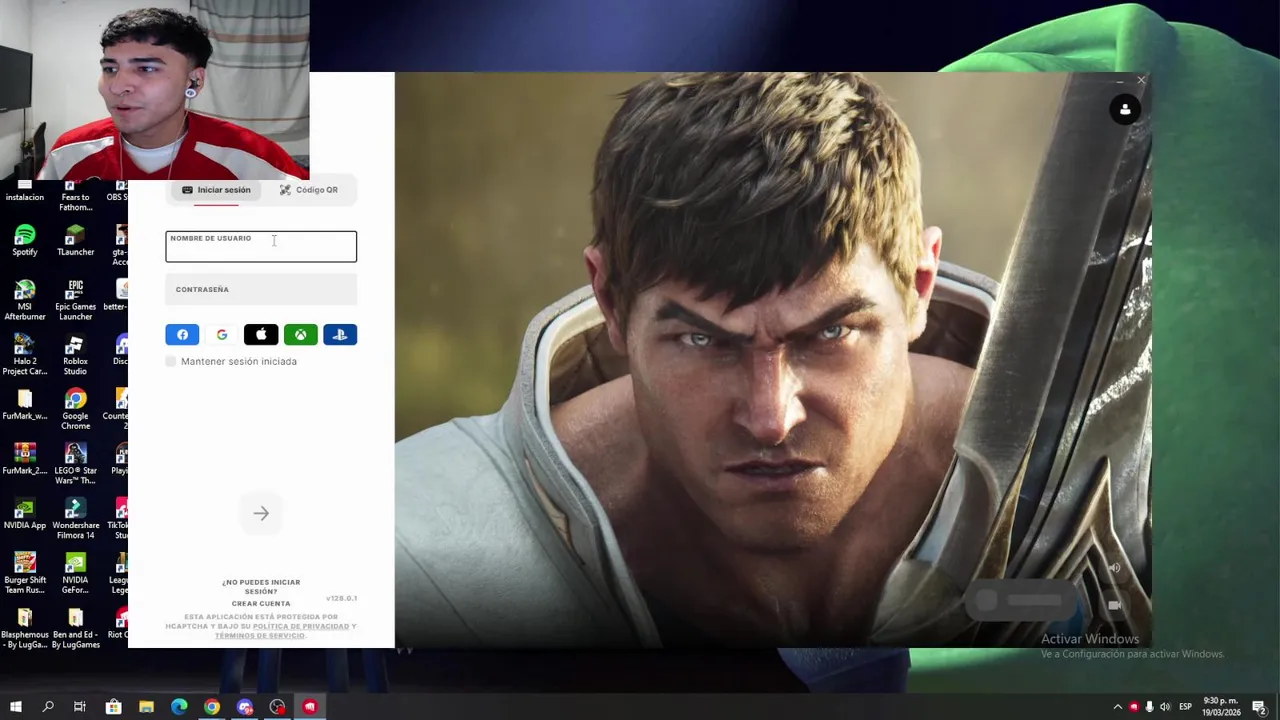Sign in with Facebook button
The height and width of the screenshot is (720, 1280).
coord(182,335)
